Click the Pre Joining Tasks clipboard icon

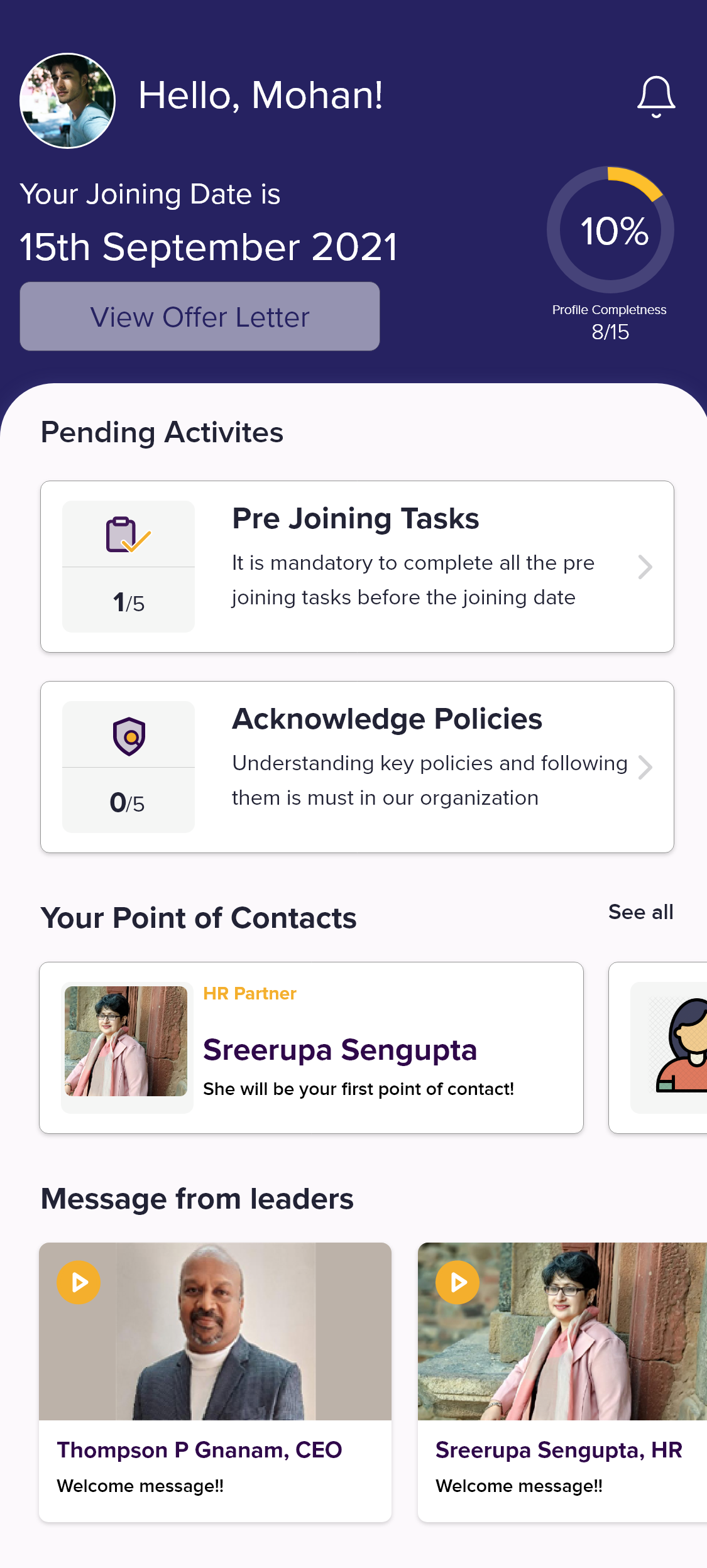[128, 535]
